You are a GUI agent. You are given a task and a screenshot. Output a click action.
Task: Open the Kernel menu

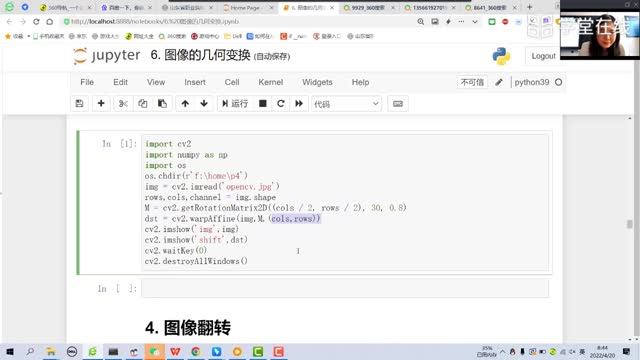click(x=270, y=82)
